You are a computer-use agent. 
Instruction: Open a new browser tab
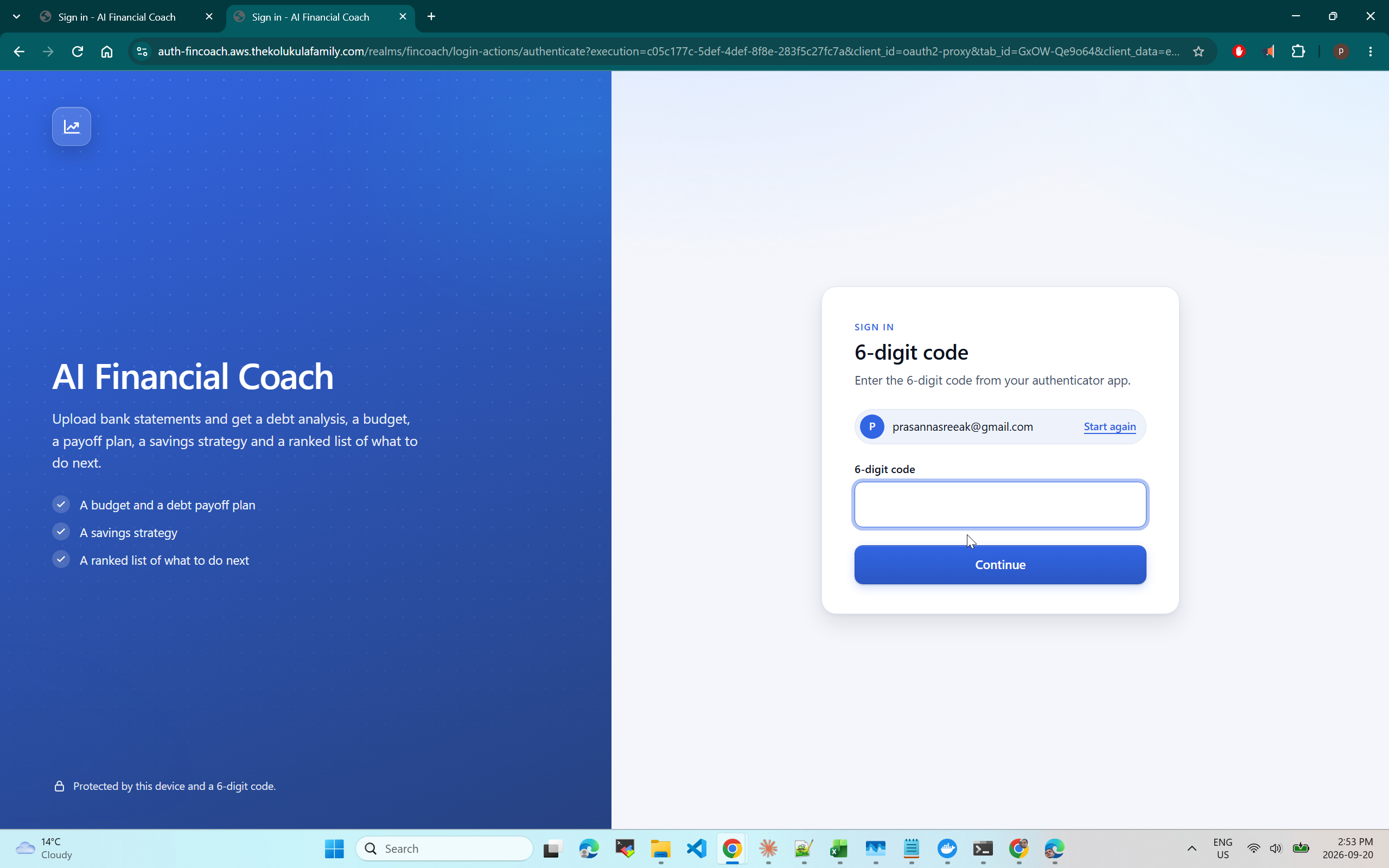(x=432, y=17)
